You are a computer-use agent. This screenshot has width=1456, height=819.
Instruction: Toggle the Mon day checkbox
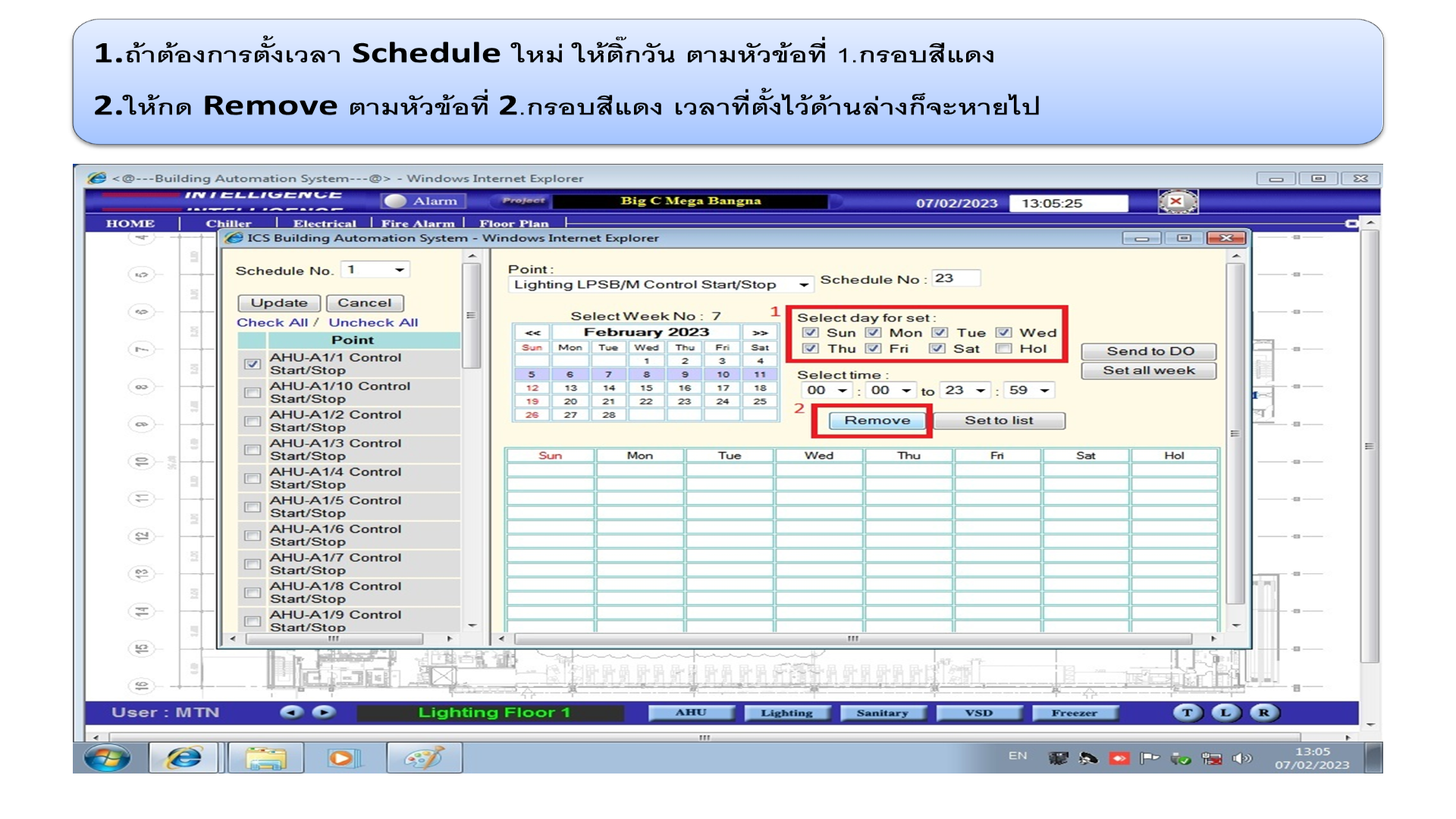tap(874, 333)
